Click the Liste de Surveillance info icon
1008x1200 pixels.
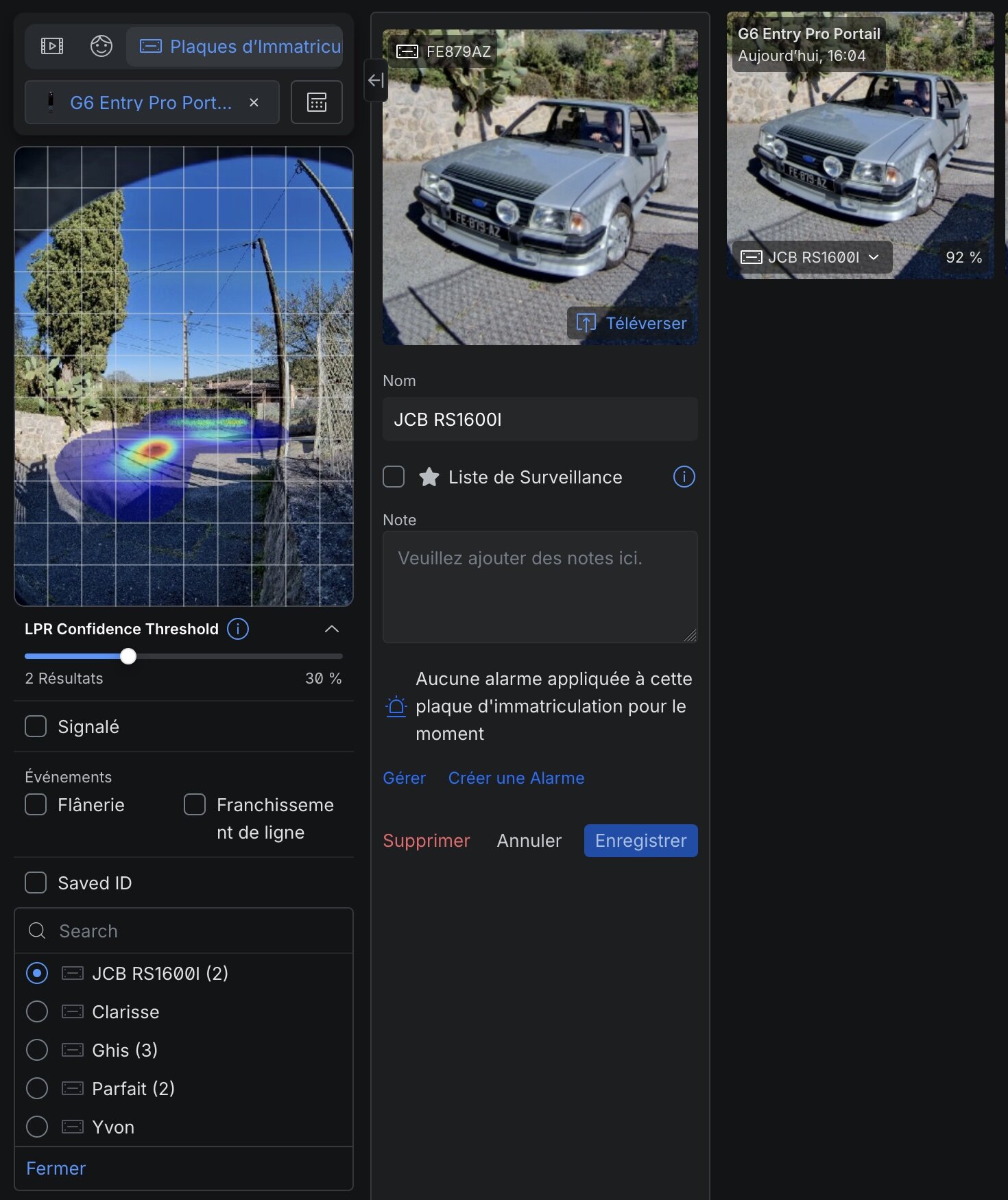coord(684,477)
